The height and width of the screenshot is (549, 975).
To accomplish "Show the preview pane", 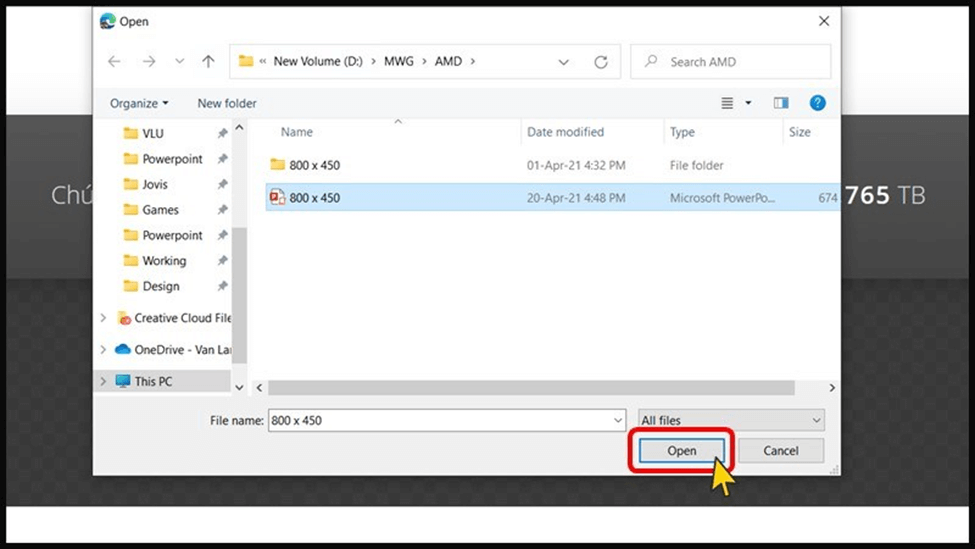I will (x=781, y=103).
